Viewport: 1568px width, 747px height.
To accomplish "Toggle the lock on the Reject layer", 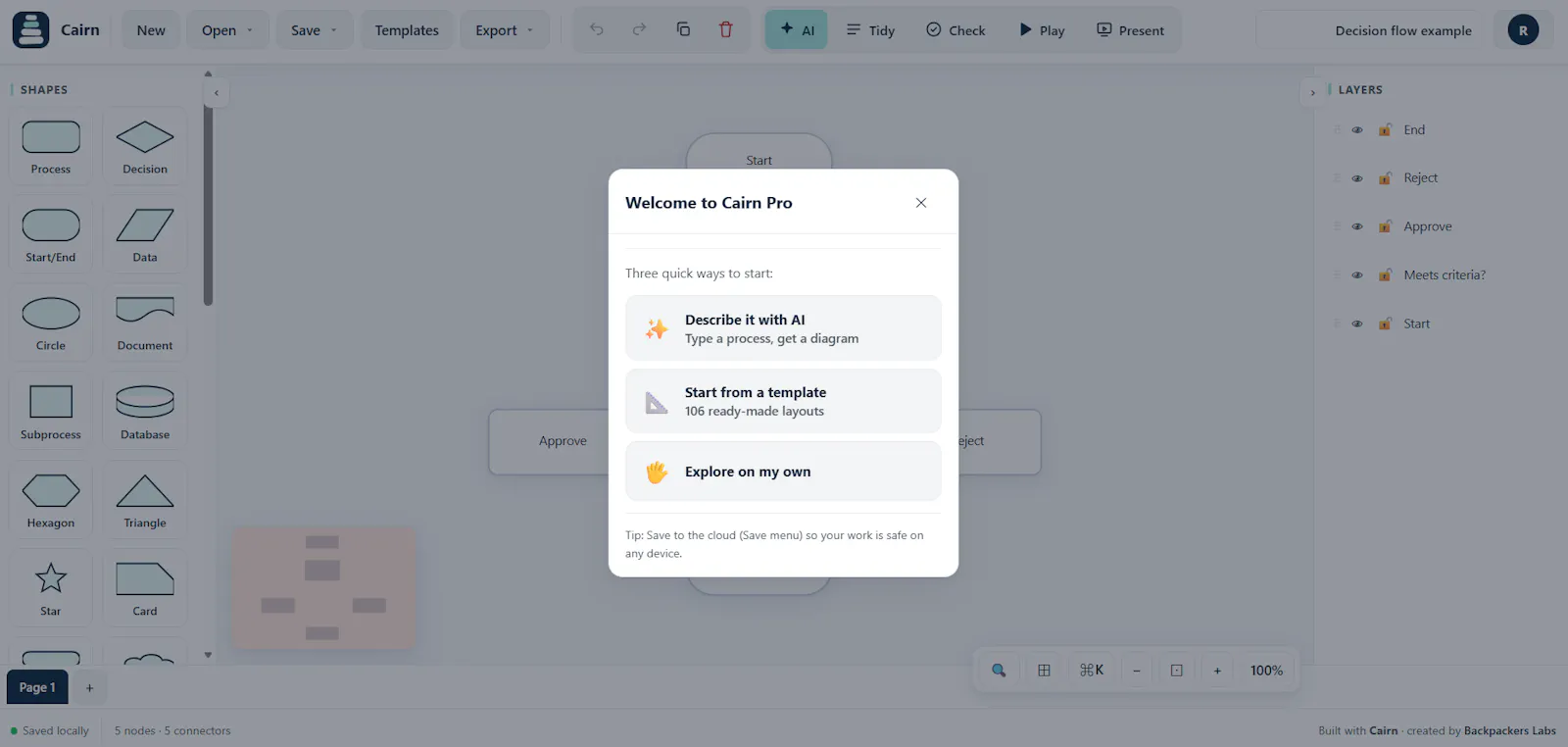I will (x=1385, y=177).
